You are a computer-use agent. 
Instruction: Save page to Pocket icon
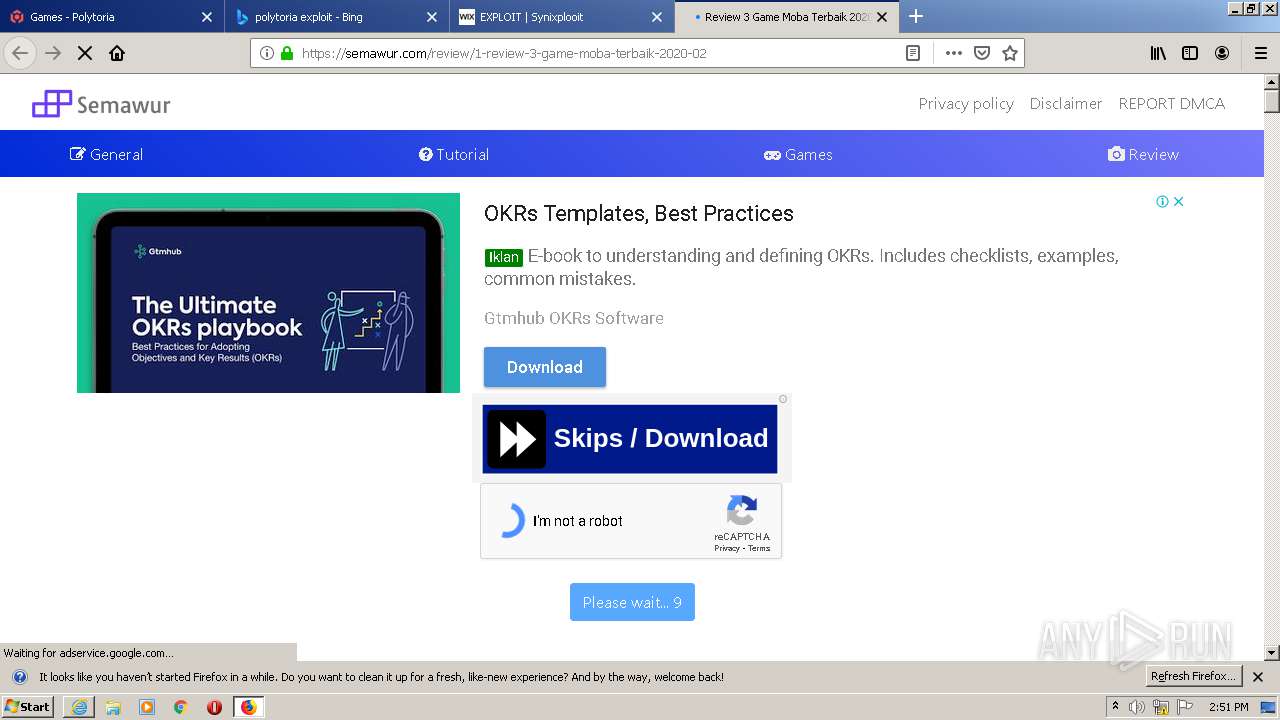pyautogui.click(x=982, y=53)
